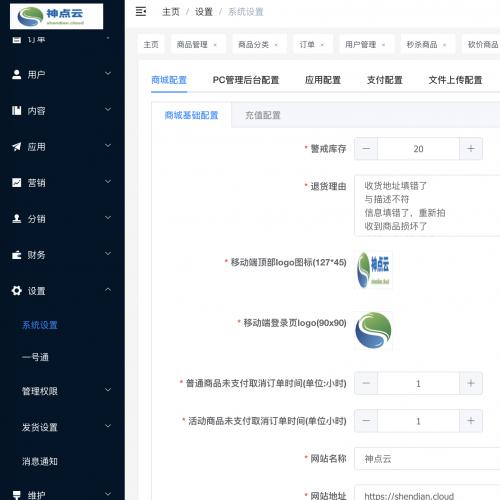Close the 商品管理 tab tag
This screenshot has width=500, height=500.
coord(215,45)
